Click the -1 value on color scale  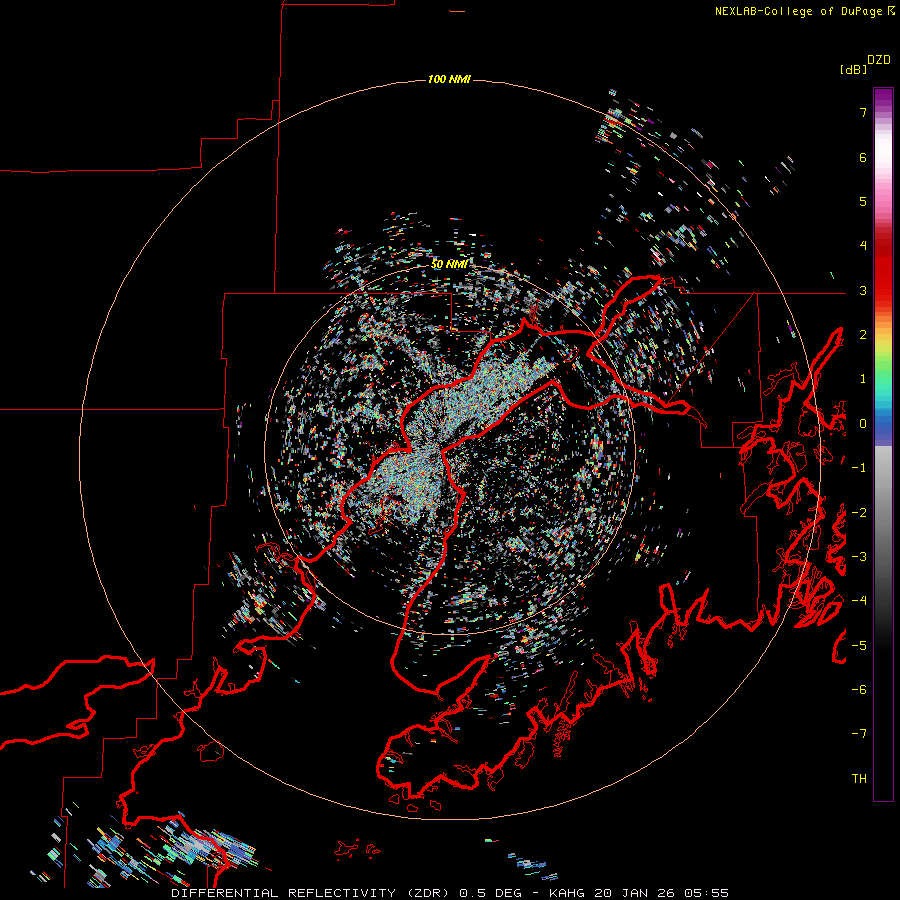(859, 468)
